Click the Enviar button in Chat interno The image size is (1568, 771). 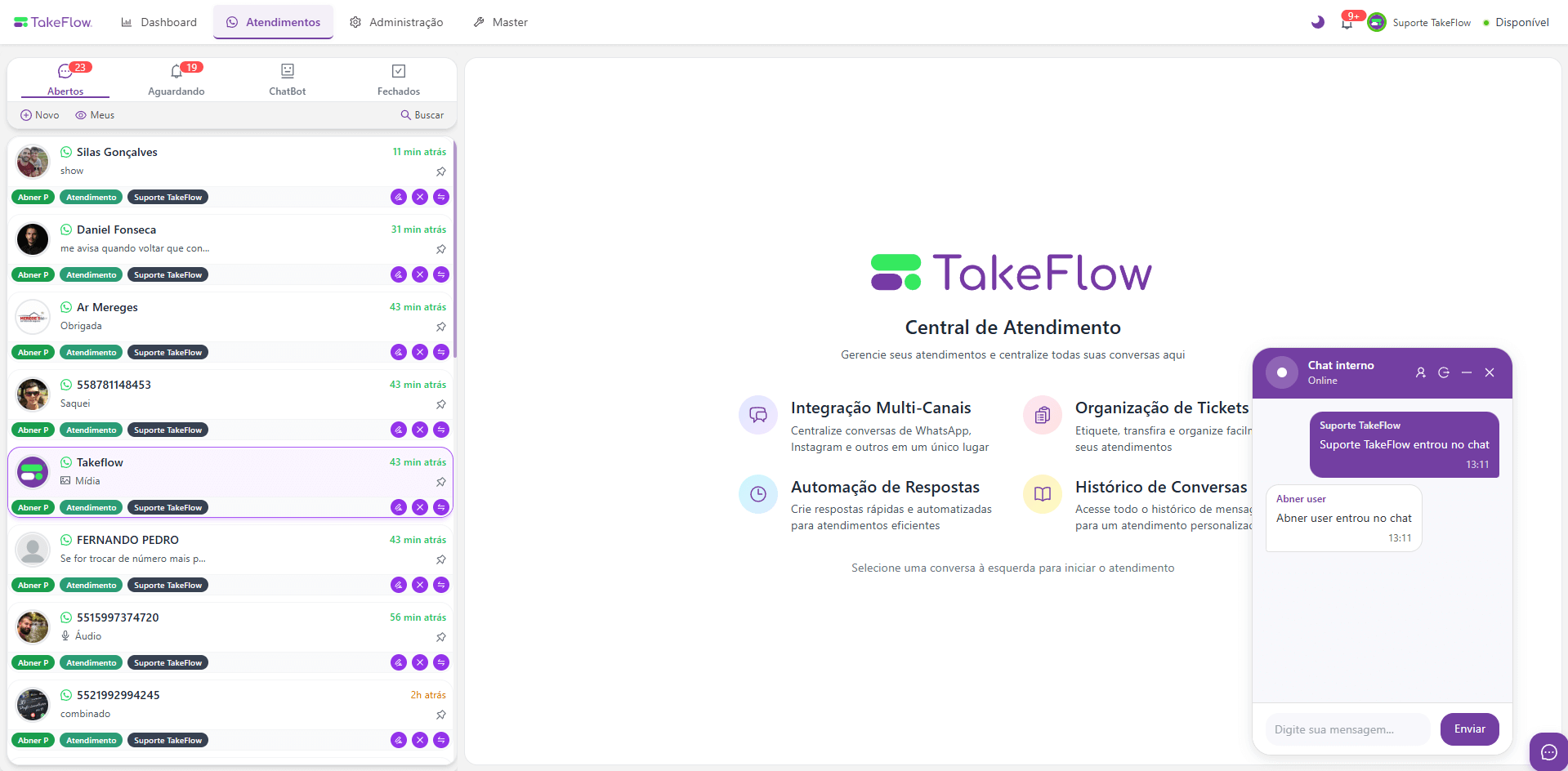1469,729
